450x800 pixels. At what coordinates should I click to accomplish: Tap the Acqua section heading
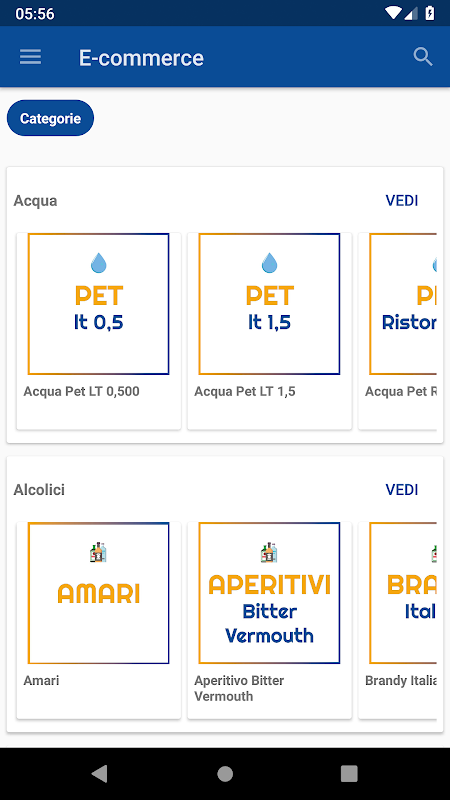click(x=35, y=201)
